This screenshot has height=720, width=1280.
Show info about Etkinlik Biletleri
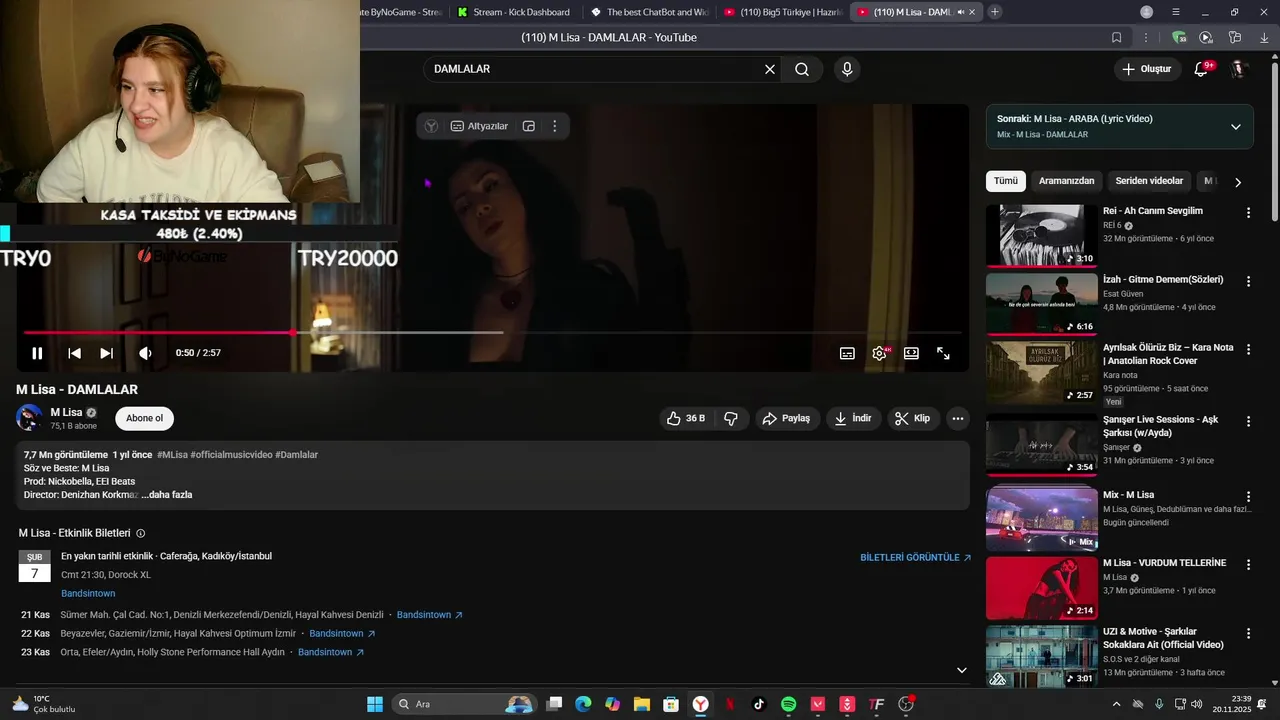coord(140,534)
